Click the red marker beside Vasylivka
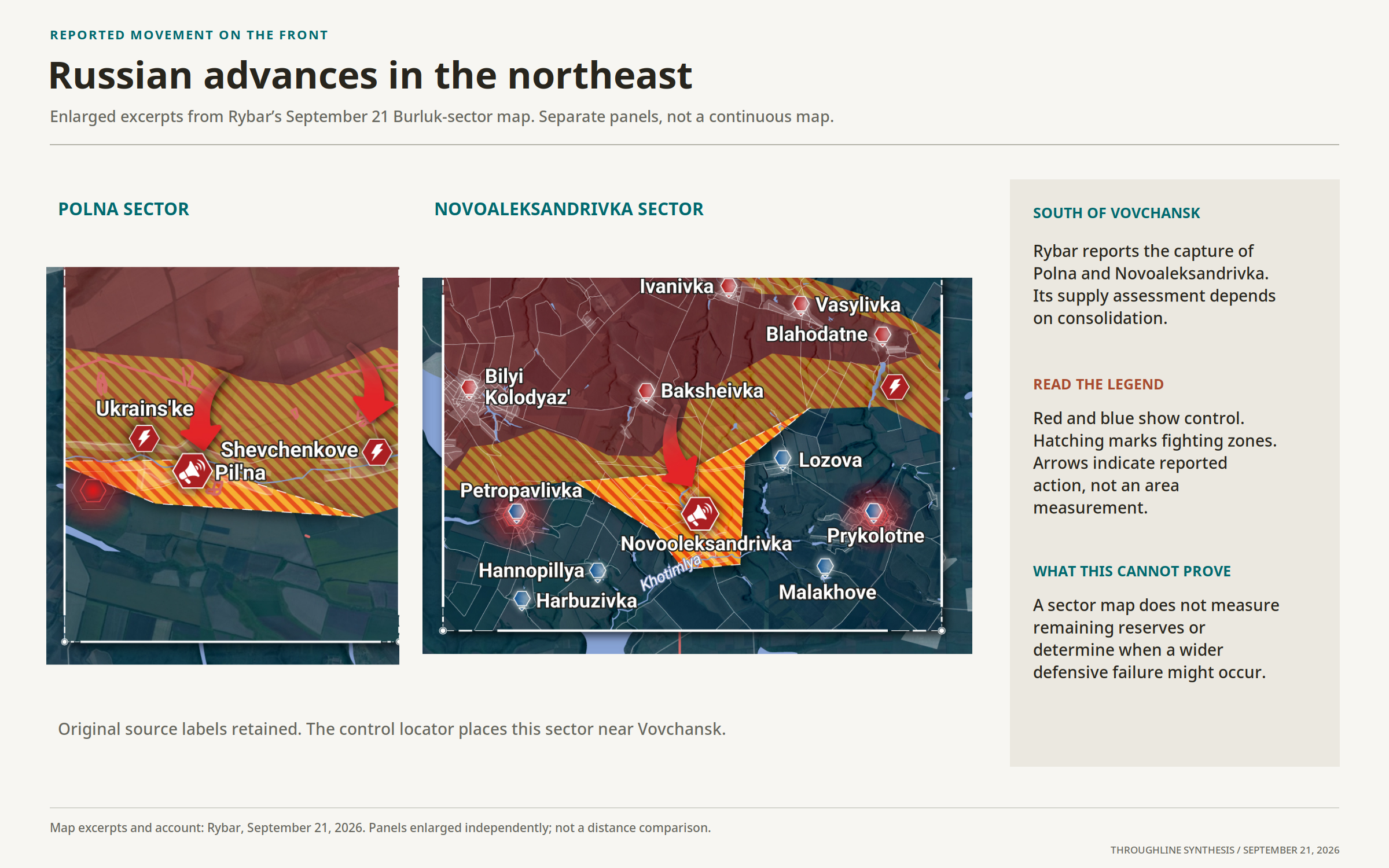1389x868 pixels. point(800,304)
